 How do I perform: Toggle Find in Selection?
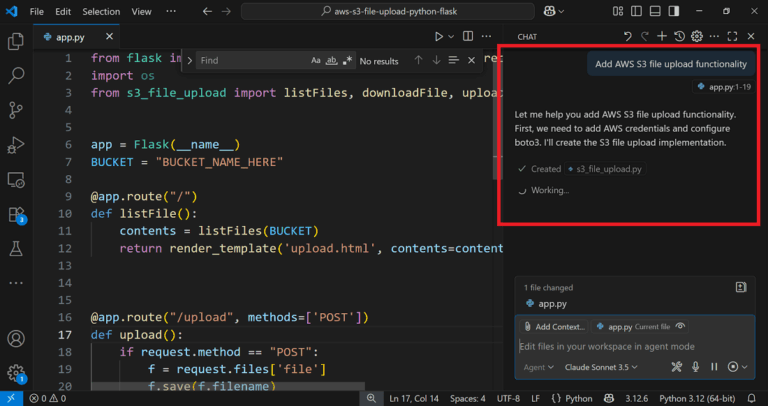click(x=454, y=60)
